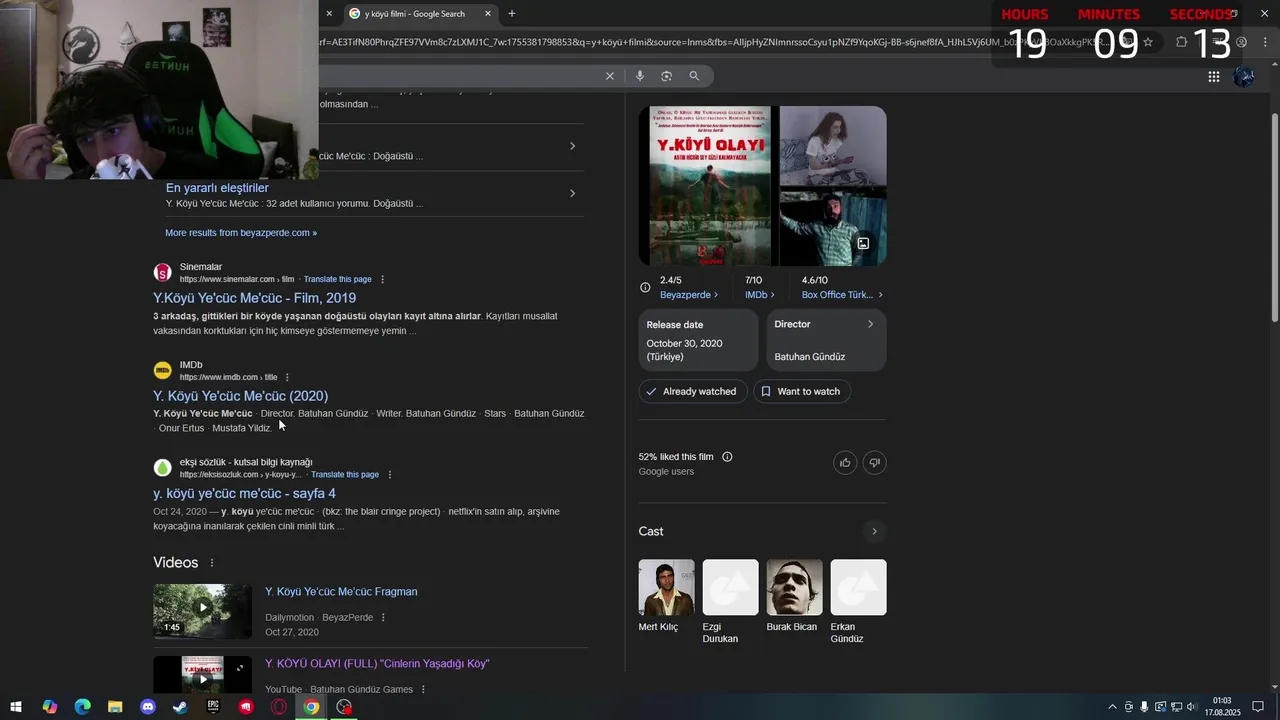Click the Sinemalar site favicon
This screenshot has width=1280, height=720.
click(x=162, y=273)
